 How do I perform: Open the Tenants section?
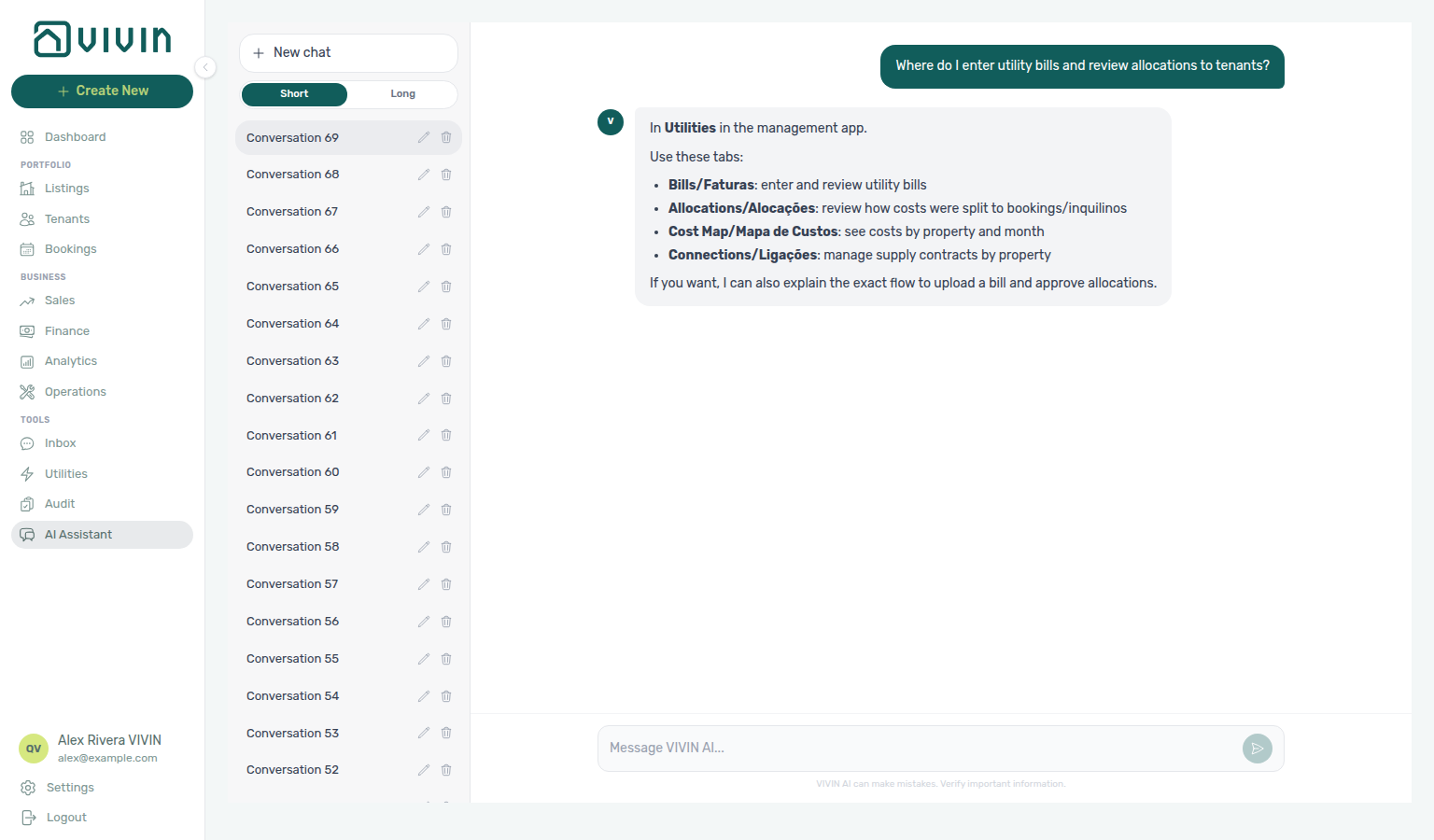102,219
